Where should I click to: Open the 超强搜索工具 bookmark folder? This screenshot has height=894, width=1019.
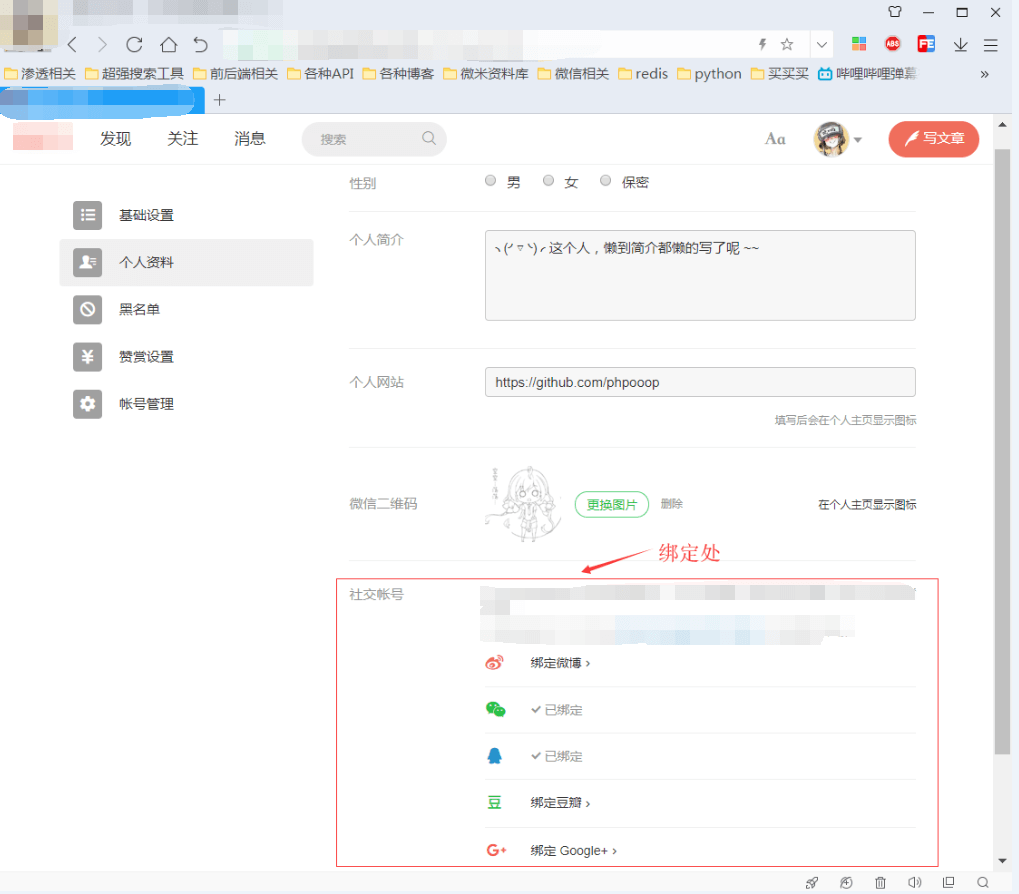pos(135,74)
